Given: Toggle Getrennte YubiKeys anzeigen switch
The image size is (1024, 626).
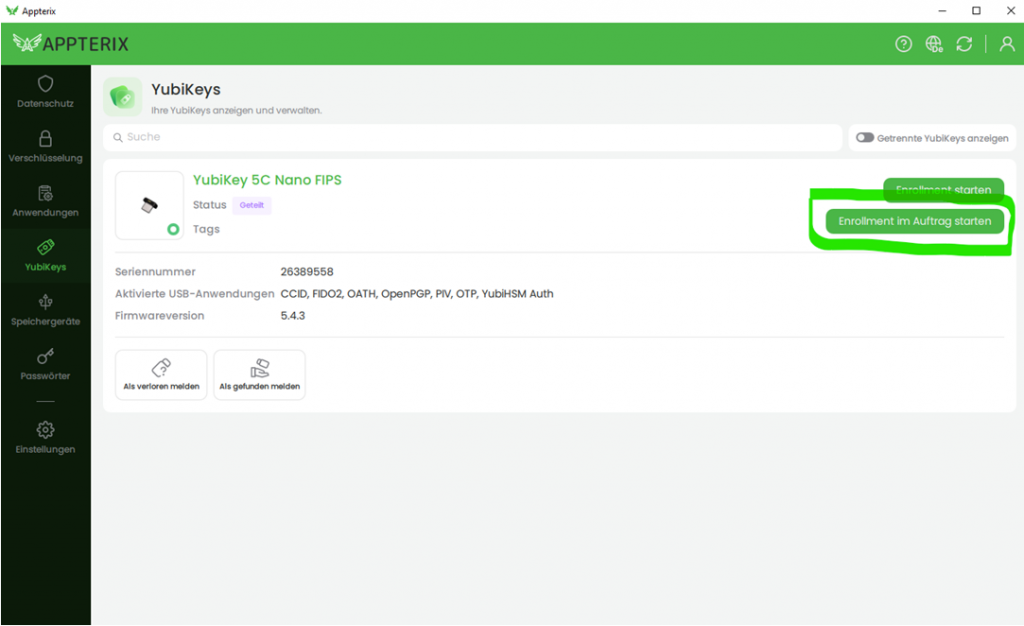Looking at the screenshot, I should [x=865, y=138].
